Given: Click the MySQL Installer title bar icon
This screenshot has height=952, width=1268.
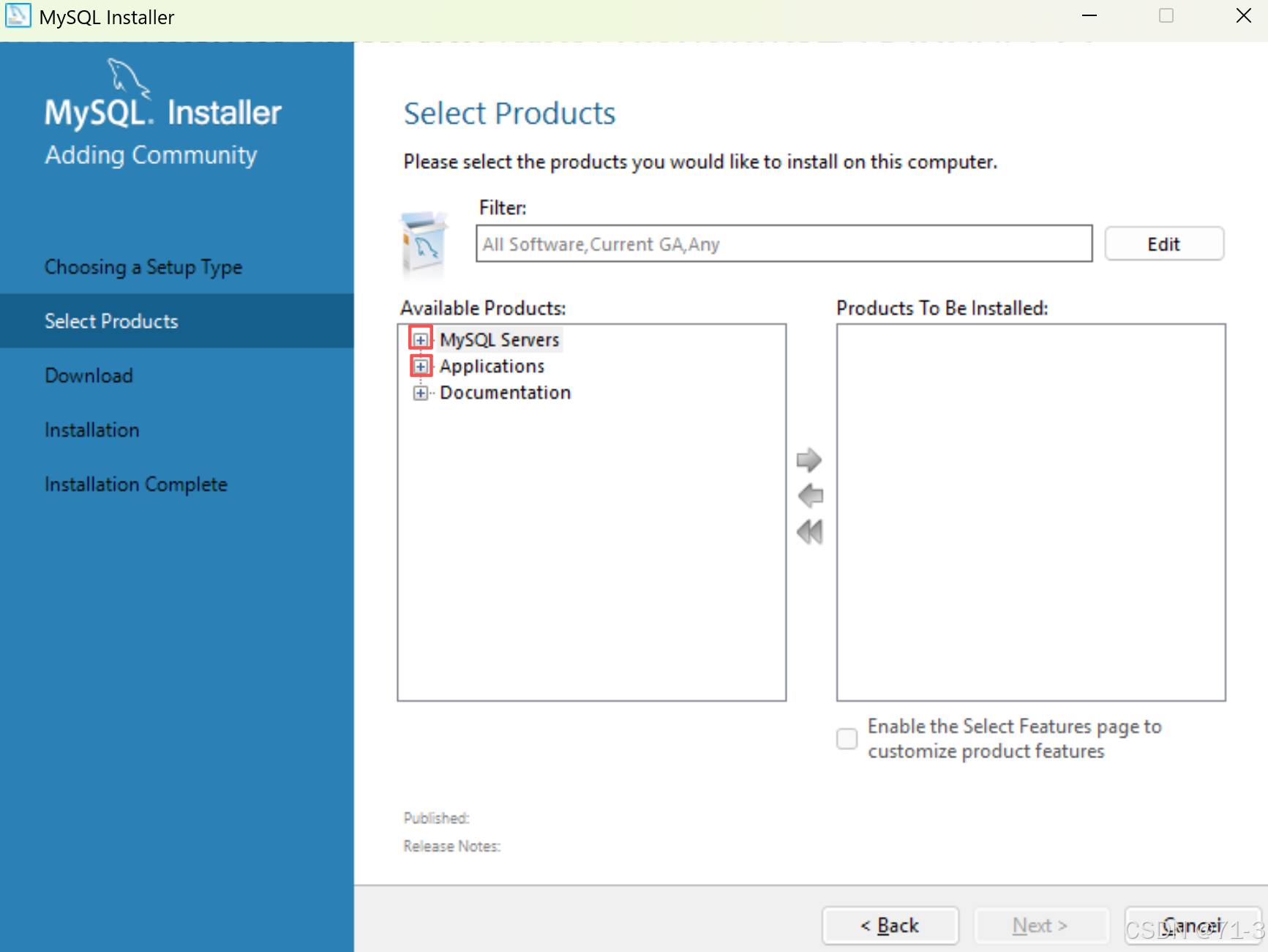Looking at the screenshot, I should pyautogui.click(x=18, y=15).
